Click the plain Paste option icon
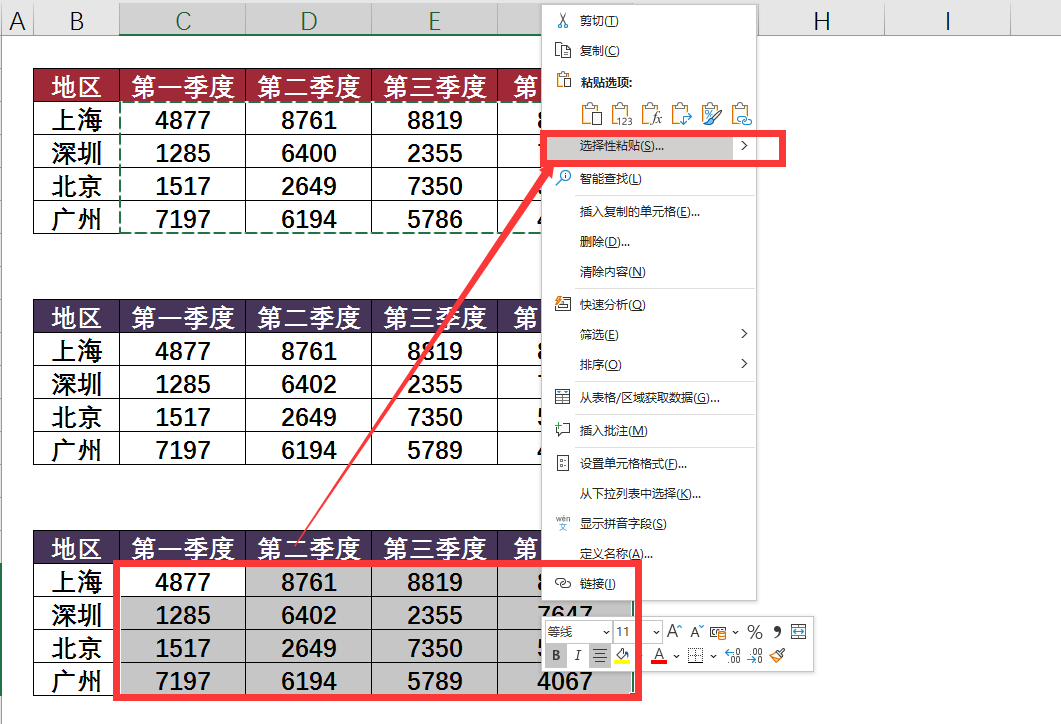Viewport: 1061px width, 724px height. 591,114
